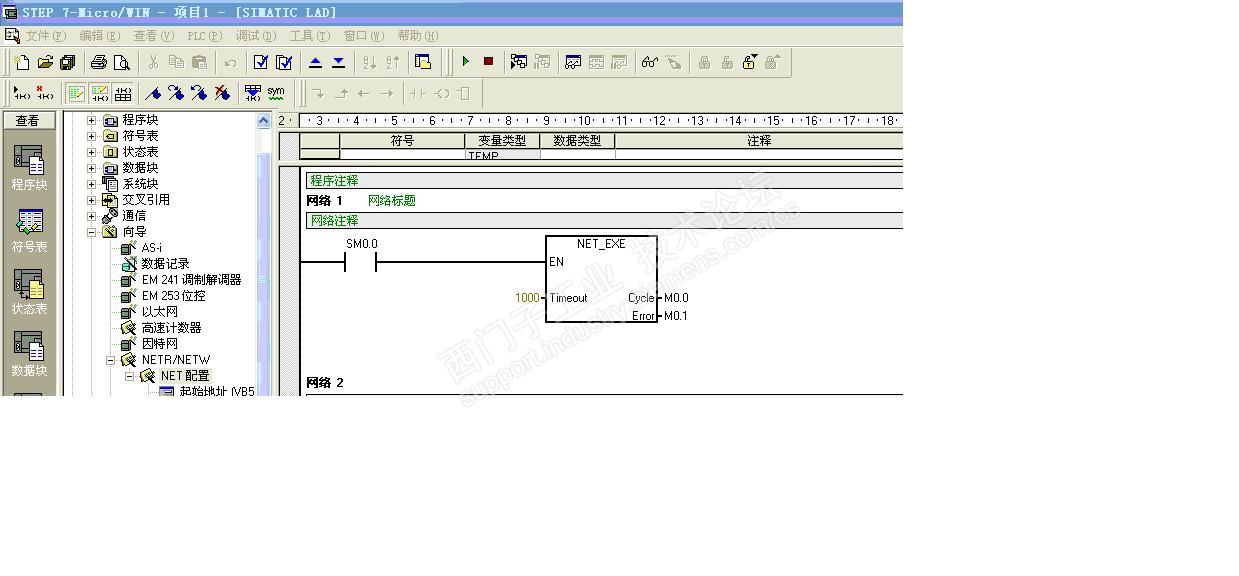Click the coil instruction icon in toolbar
Image resolution: width=1239 pixels, height=576 pixels.
coord(441,93)
